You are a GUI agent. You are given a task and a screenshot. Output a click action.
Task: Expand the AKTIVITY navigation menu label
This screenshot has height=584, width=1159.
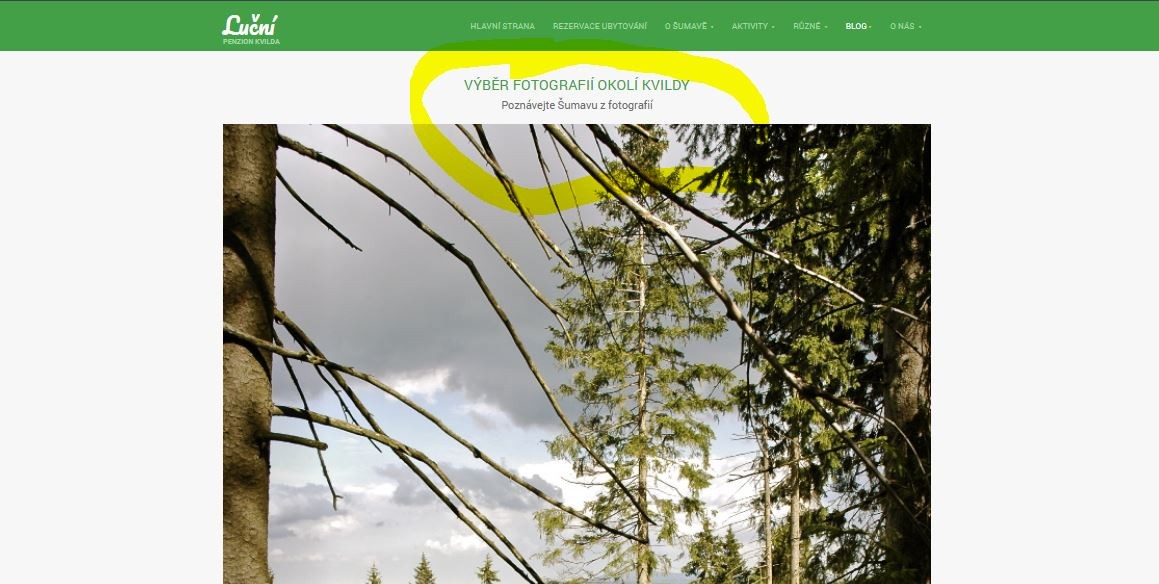coord(750,27)
